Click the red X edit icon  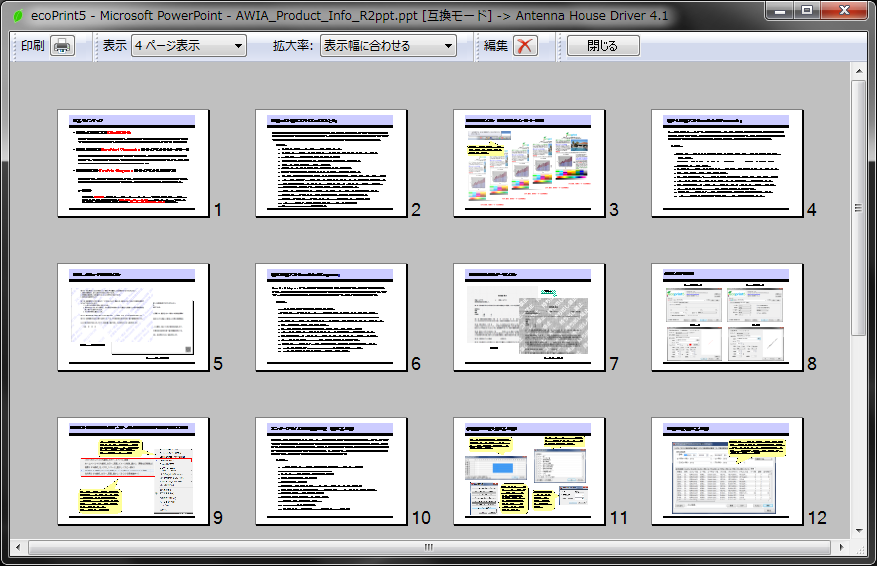525,46
